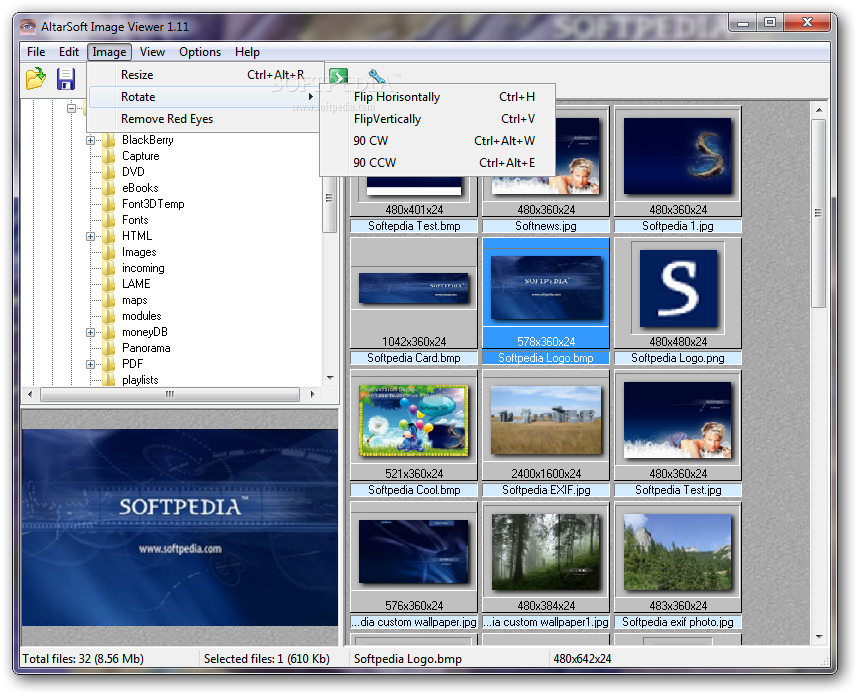
Task: Select the 576x360x24 custom wallpaper thumbnail
Action: (x=414, y=552)
